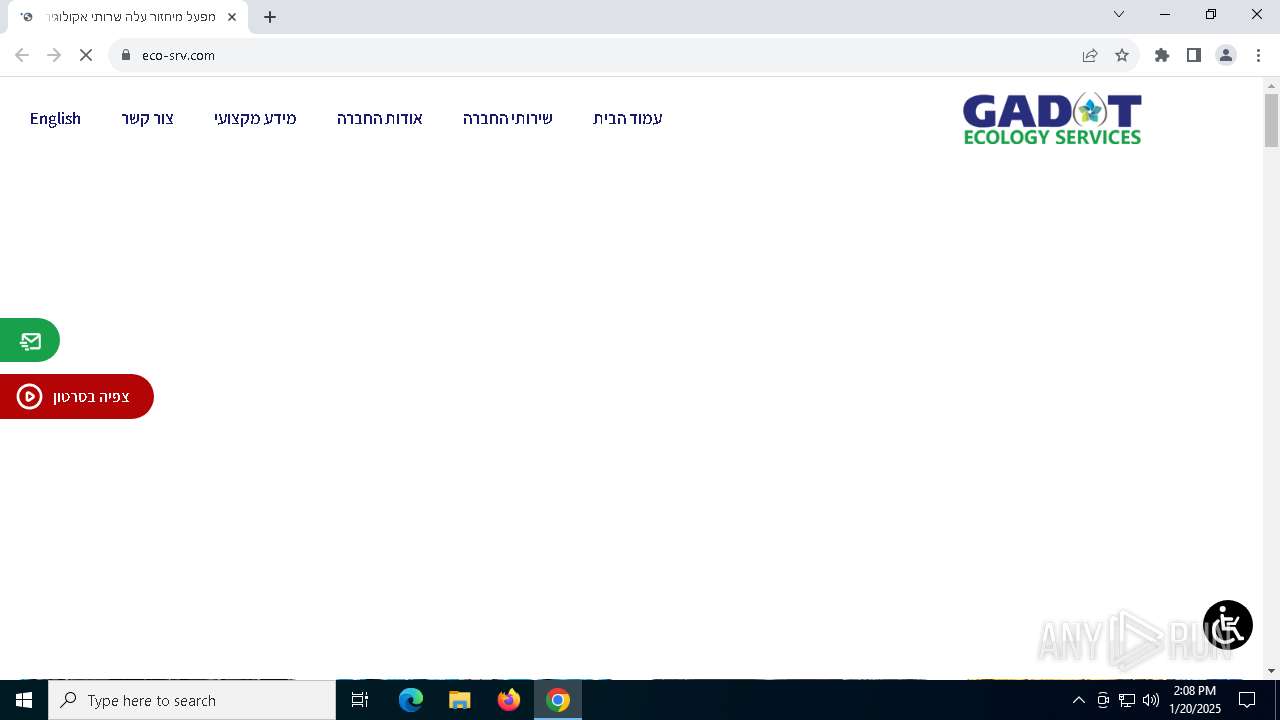Open the מידע מקצועי menu item
1280x720 pixels.
[x=255, y=118]
